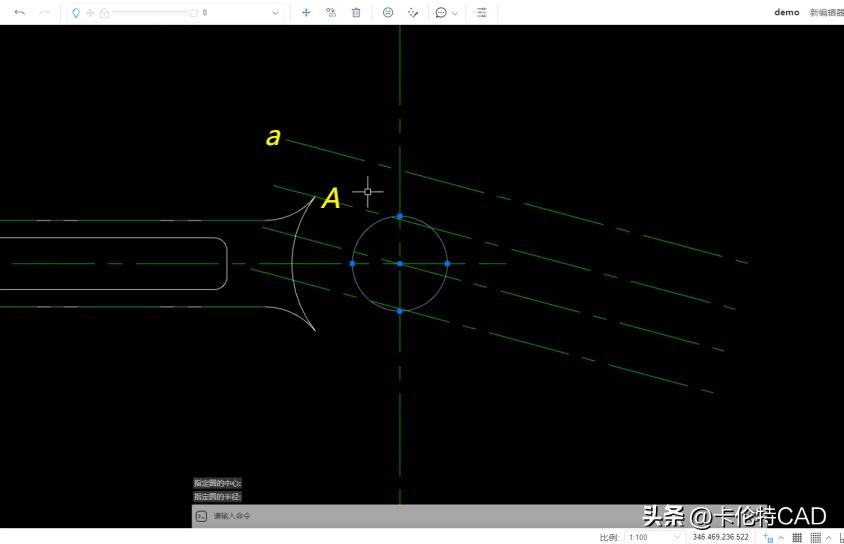
Task: Click the blue bottom grip of the circle
Action: click(x=399, y=311)
